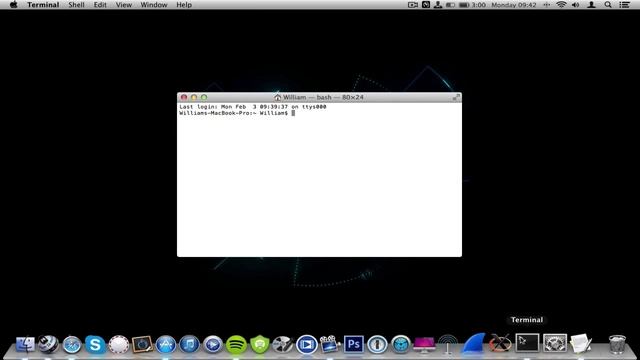Open the Terminal application menu
The height and width of the screenshot is (360, 640).
point(43,5)
